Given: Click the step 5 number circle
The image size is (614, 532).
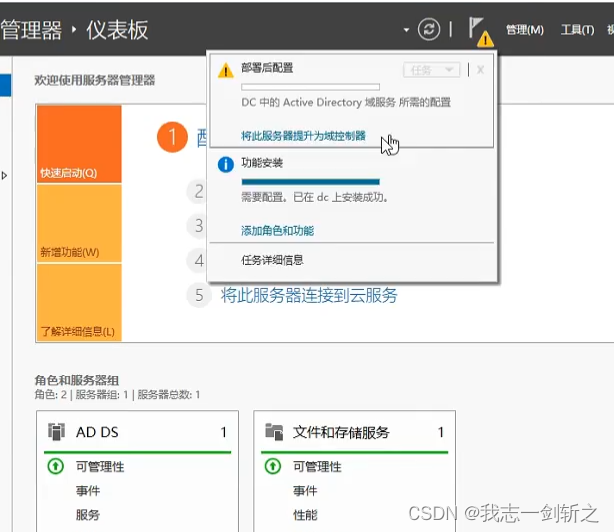Looking at the screenshot, I should (x=199, y=295).
